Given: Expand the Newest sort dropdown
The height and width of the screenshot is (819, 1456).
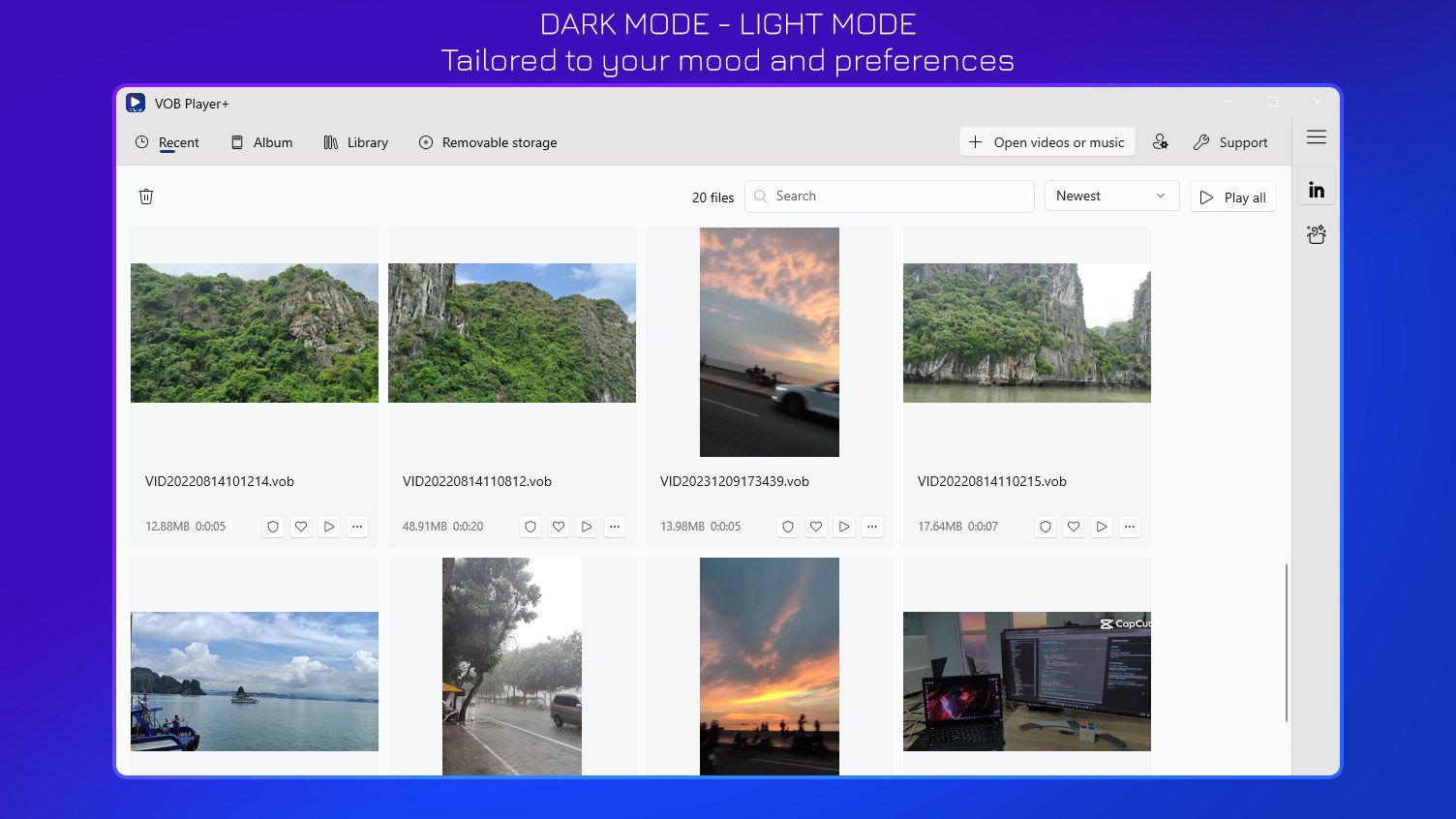Looking at the screenshot, I should click(1110, 196).
